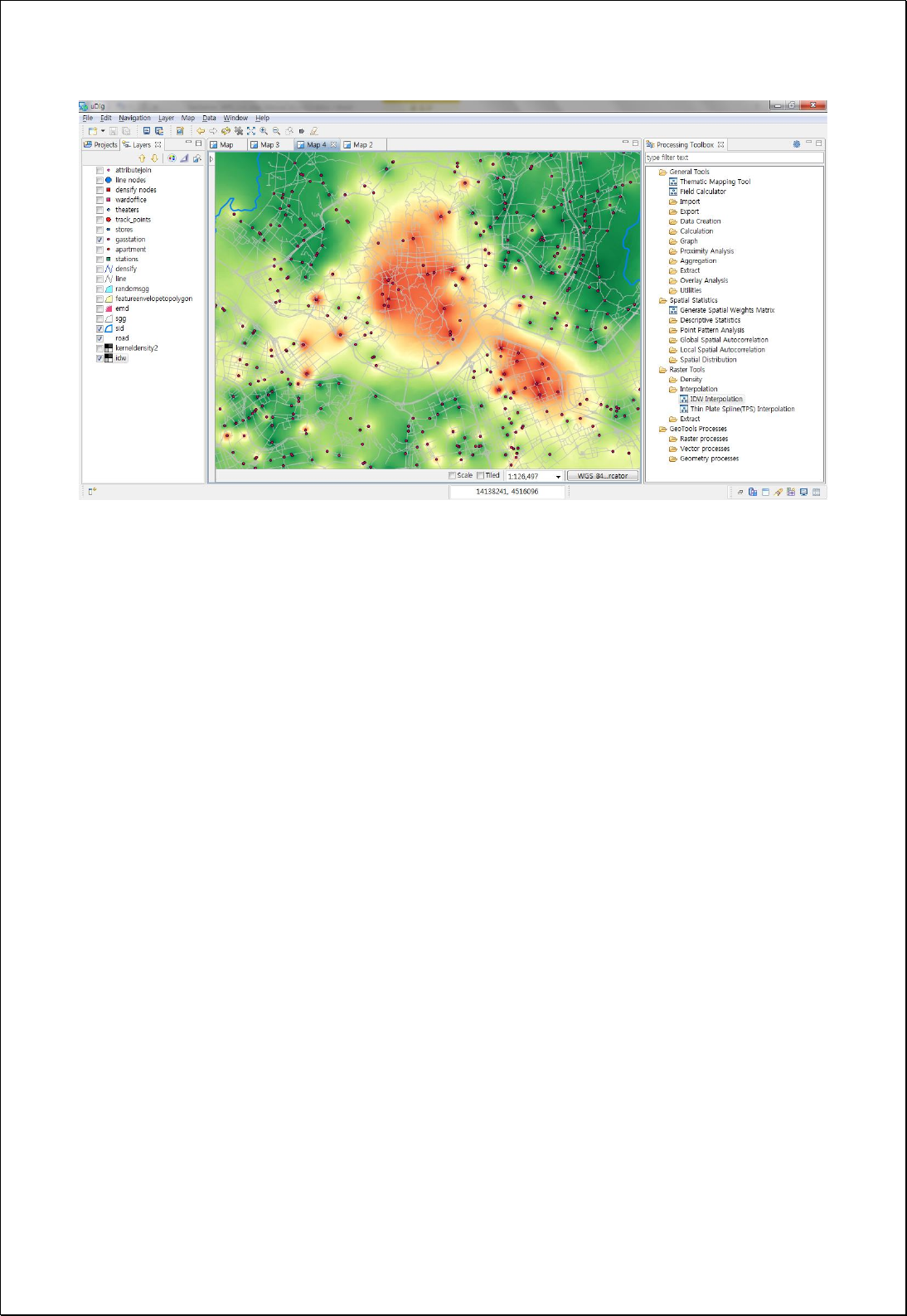Click the Zoom to full extent icon
The image size is (907, 1316).
click(x=251, y=131)
